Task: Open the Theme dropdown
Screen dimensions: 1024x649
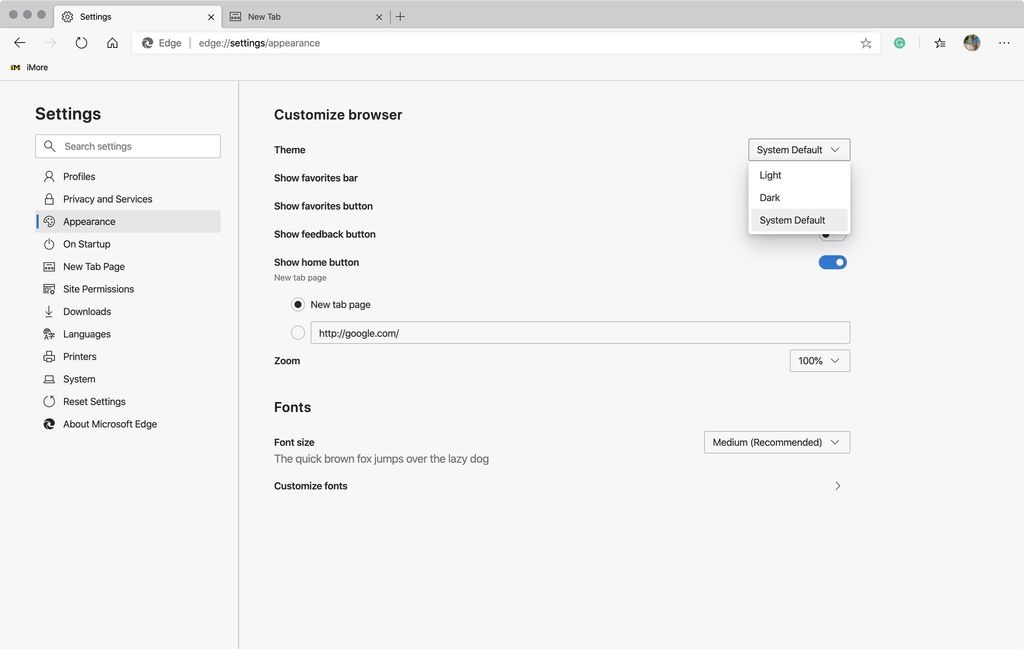Action: point(799,149)
